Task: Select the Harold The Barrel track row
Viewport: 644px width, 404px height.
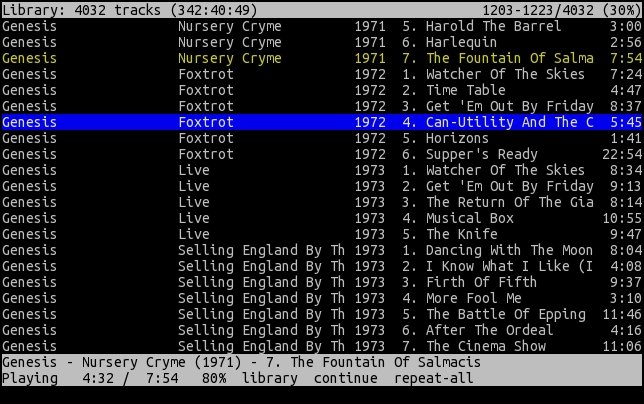Action: pos(322,26)
